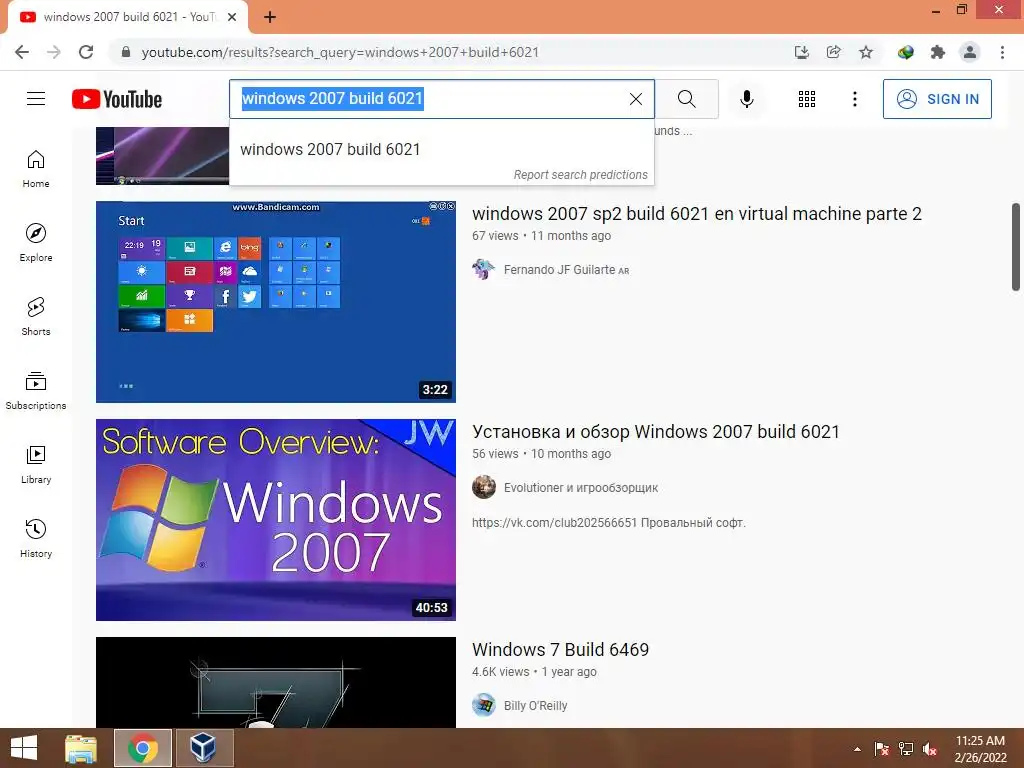Open thumbnail of sp2 build 6021 video
Screen dimensions: 1024x768
[x=276, y=302]
